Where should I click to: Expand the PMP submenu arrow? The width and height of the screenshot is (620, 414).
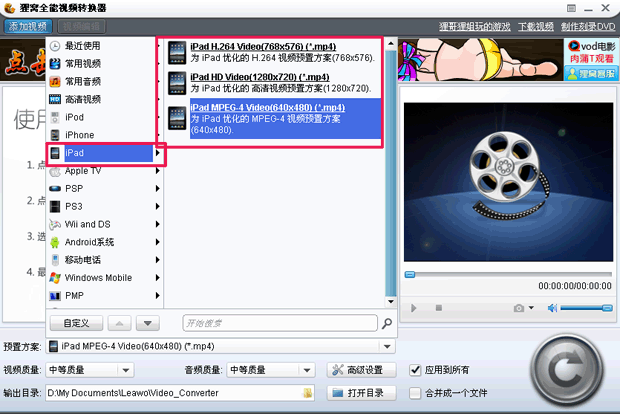[x=157, y=295]
